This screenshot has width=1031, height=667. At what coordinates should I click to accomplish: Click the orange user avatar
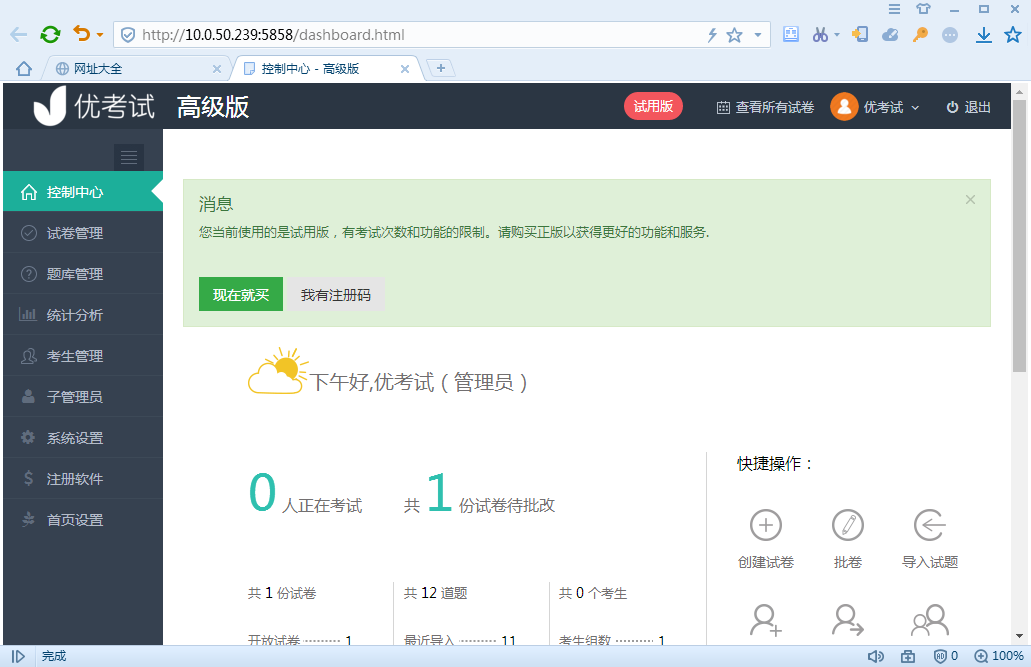(x=844, y=107)
